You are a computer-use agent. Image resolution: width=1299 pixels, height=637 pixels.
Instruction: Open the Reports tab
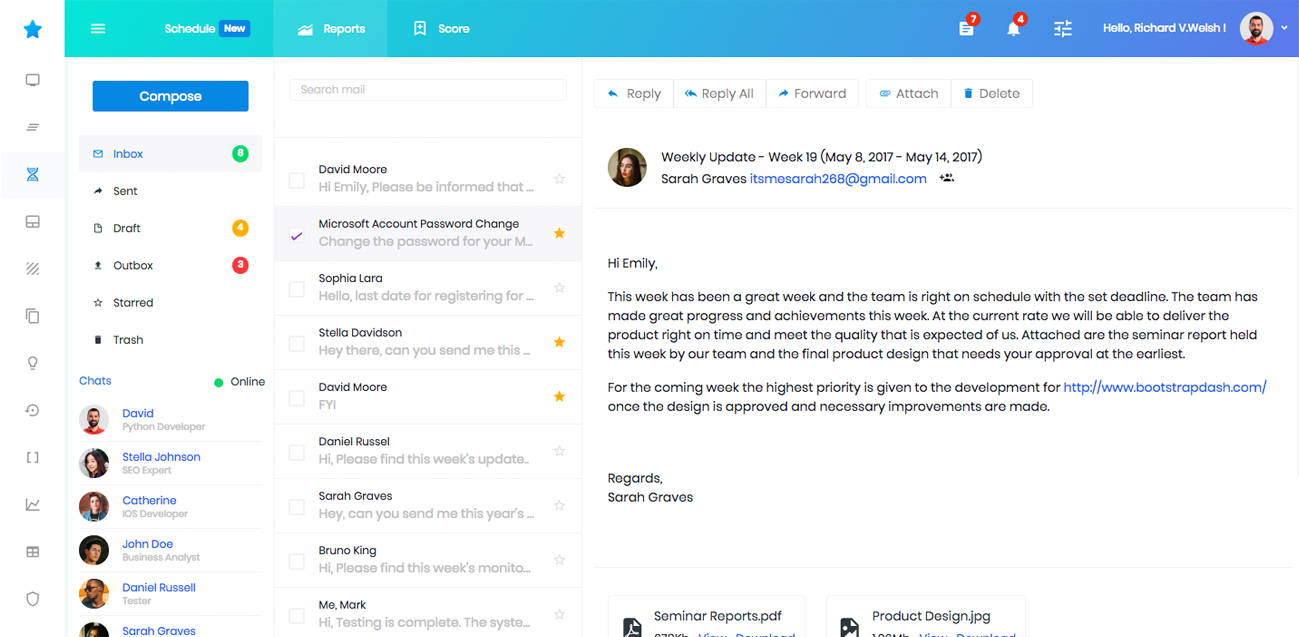331,29
